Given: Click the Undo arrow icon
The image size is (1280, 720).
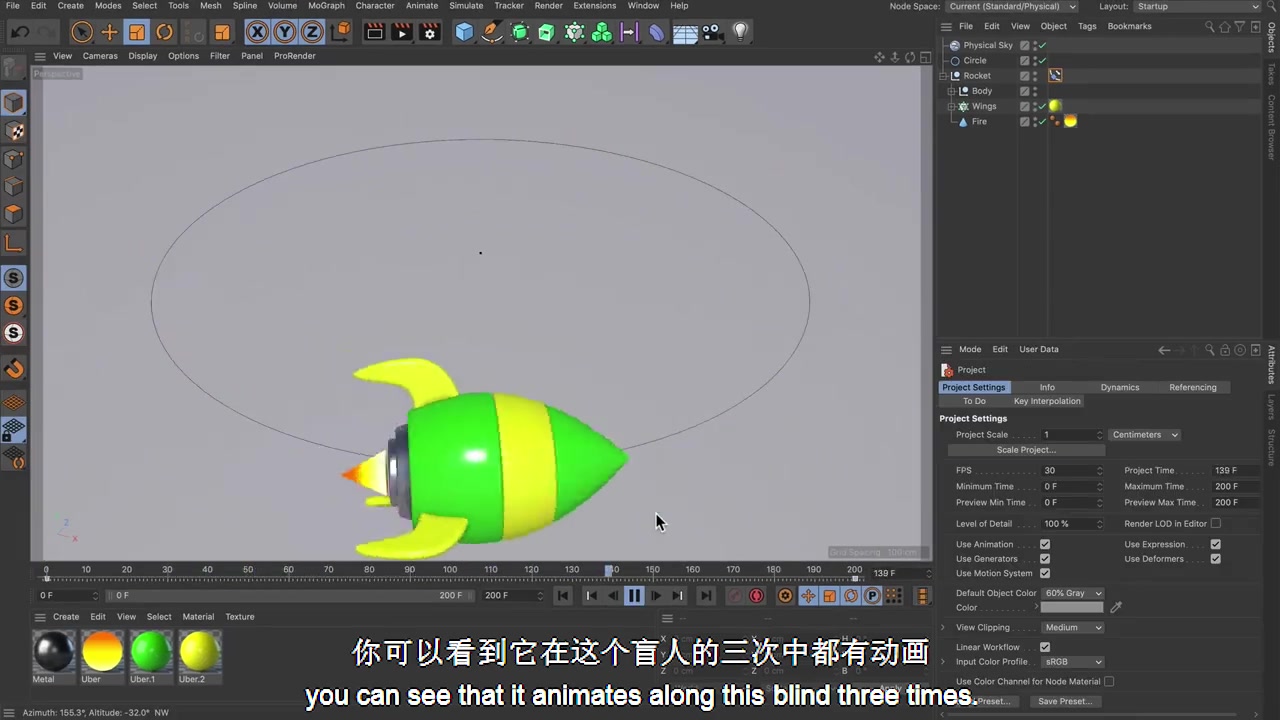Looking at the screenshot, I should coord(19,32).
